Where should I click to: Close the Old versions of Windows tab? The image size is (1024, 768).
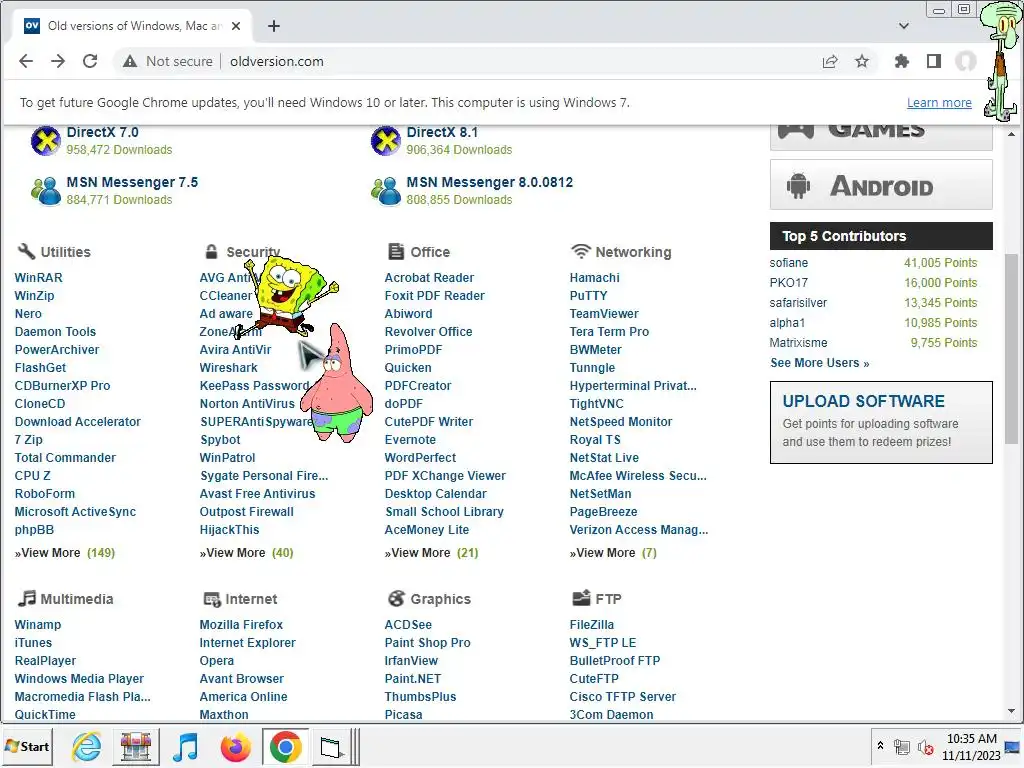point(236,26)
